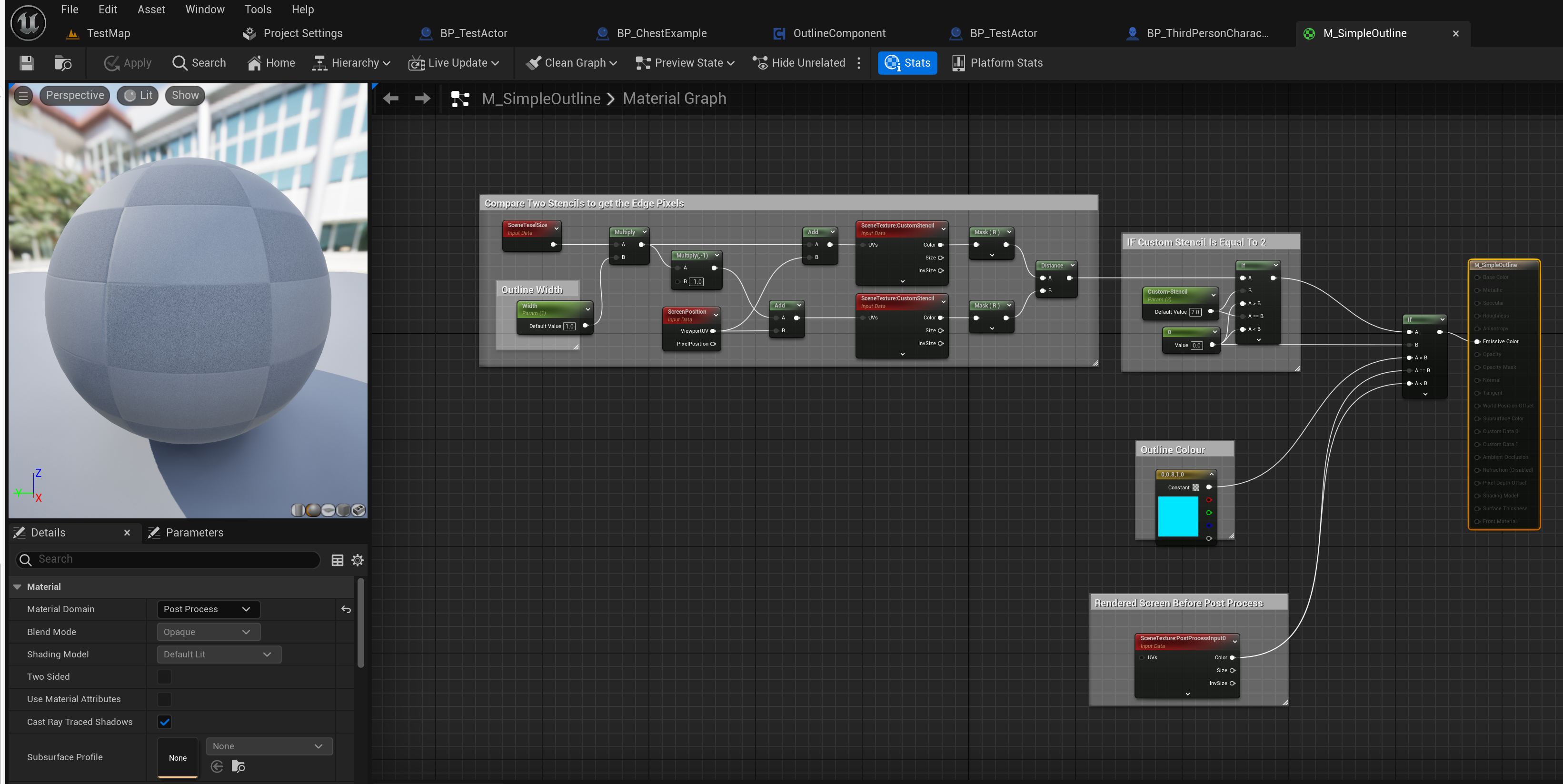Image resolution: width=1563 pixels, height=784 pixels.
Task: Click the Home toolbar icon
Action: 270,63
